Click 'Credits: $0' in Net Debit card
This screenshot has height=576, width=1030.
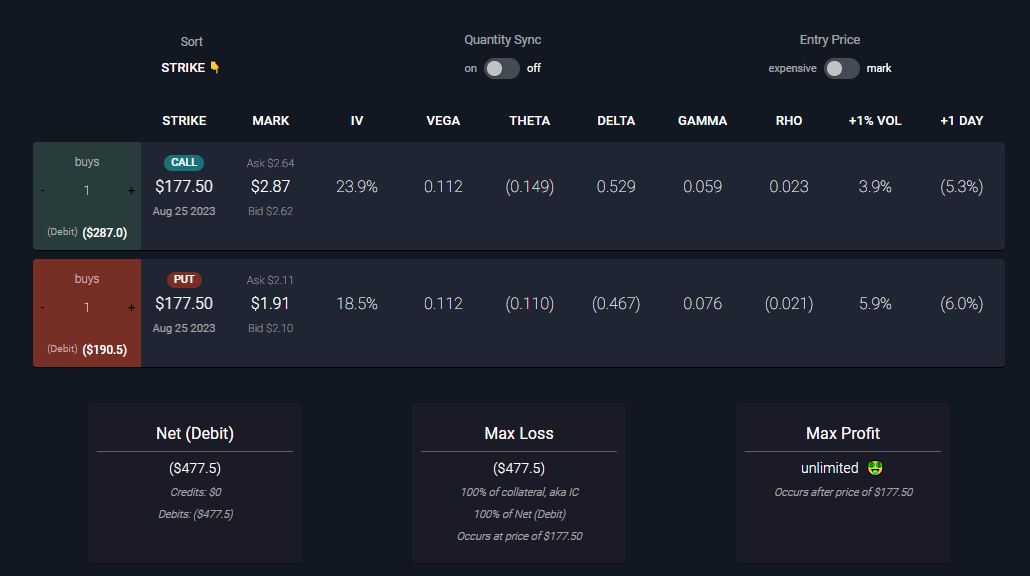195,492
